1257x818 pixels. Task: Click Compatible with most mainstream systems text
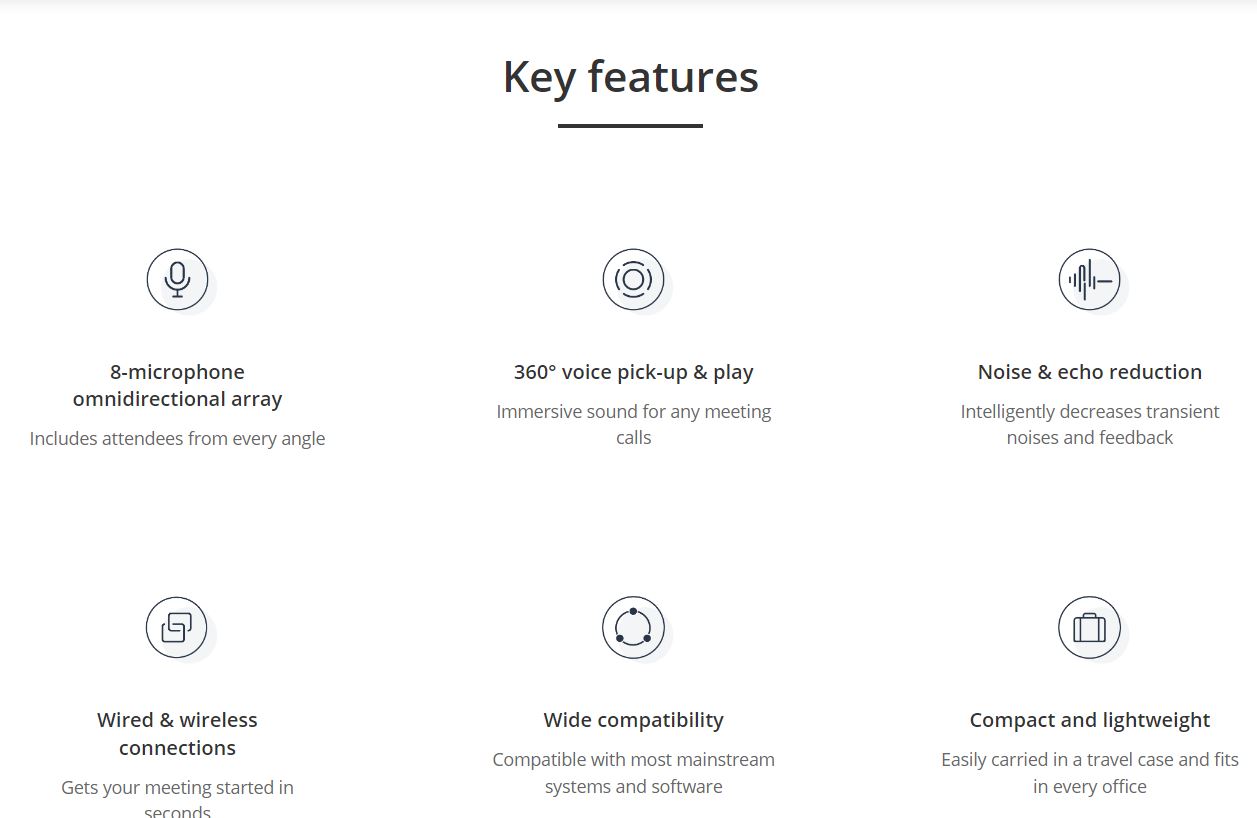click(634, 773)
